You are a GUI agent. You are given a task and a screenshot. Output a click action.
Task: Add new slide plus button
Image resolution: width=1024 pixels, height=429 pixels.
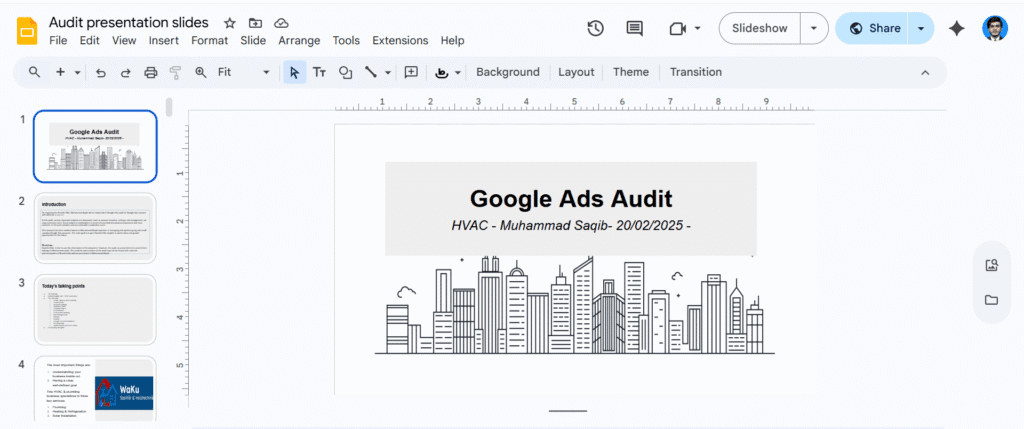point(61,72)
